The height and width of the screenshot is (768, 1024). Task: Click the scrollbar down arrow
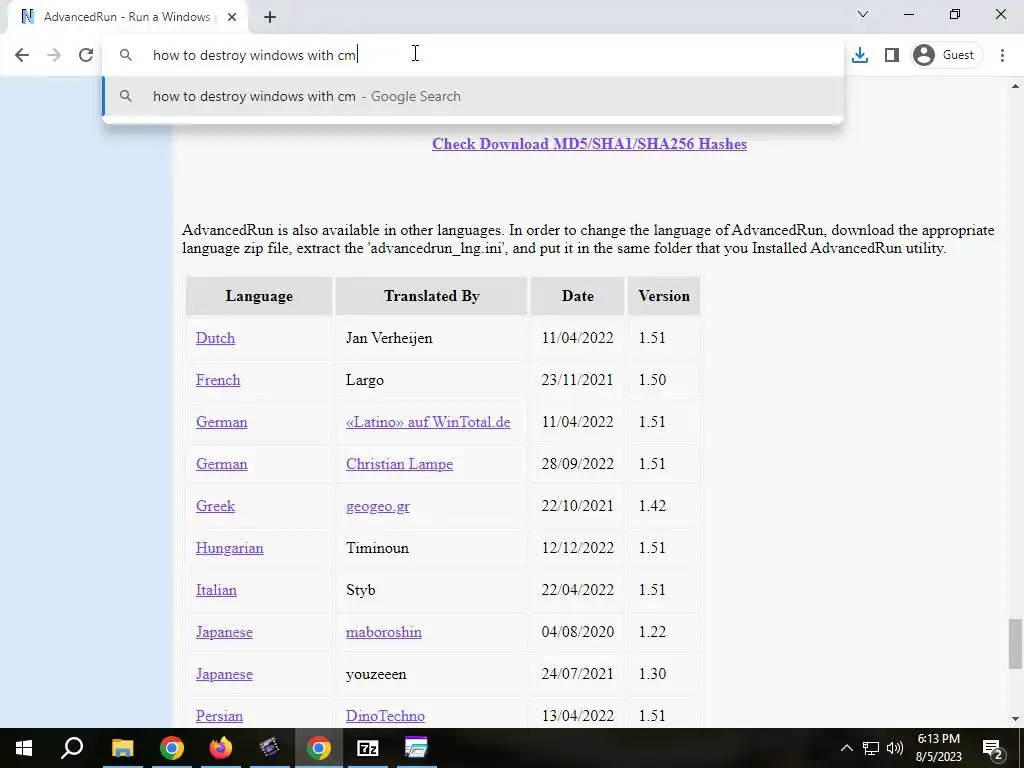coord(1015,719)
